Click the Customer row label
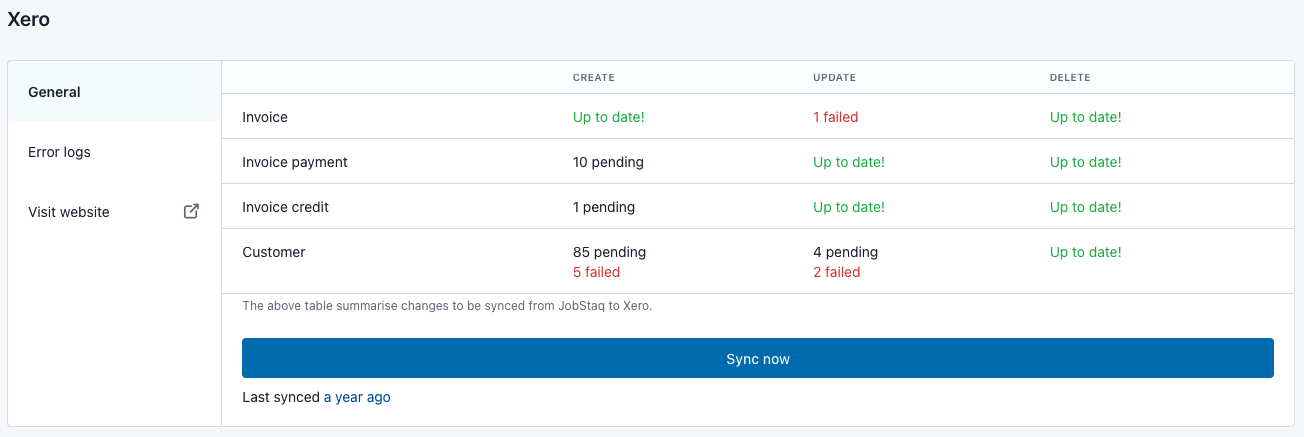The width and height of the screenshot is (1304, 437). 274,252
